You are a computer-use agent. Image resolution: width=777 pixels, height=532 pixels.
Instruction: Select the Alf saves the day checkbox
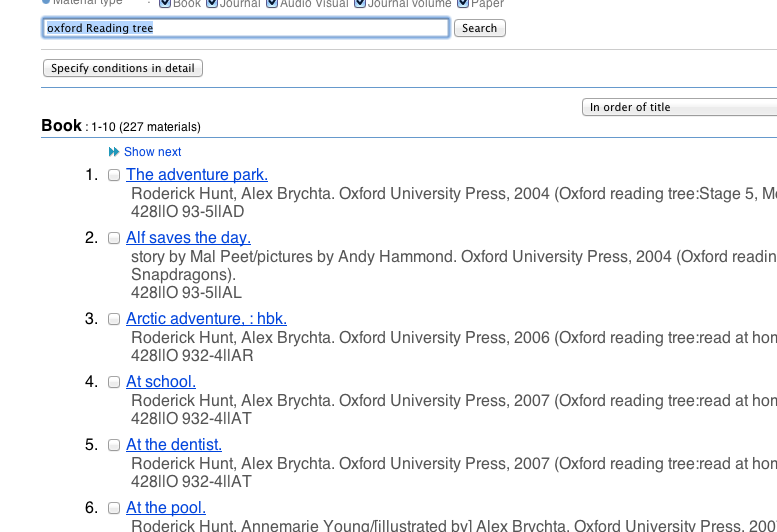coord(114,239)
